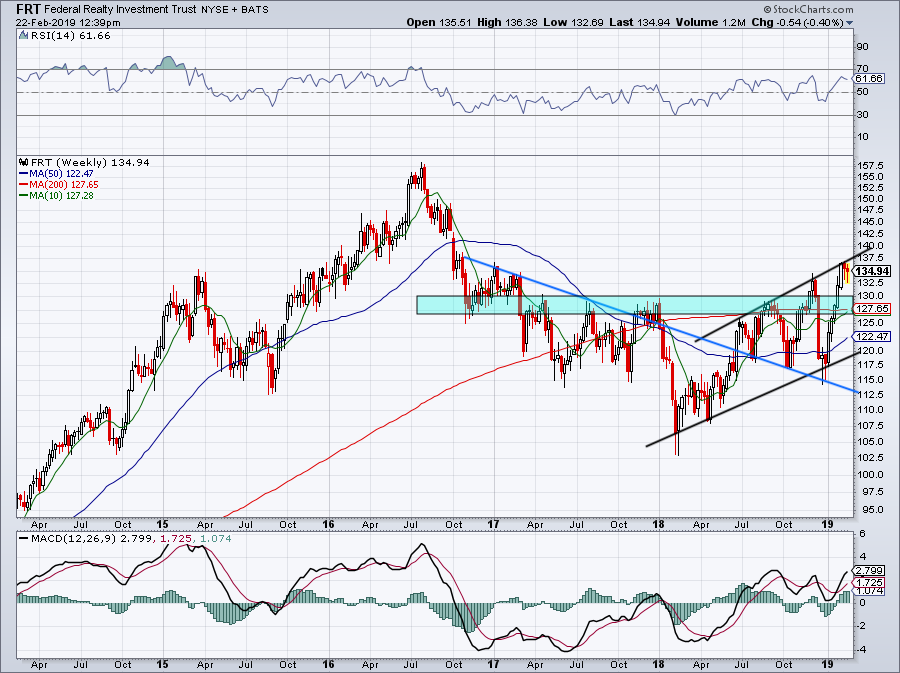Click the 157.5 label on price axis
This screenshot has width=900, height=673.
pyautogui.click(x=870, y=166)
